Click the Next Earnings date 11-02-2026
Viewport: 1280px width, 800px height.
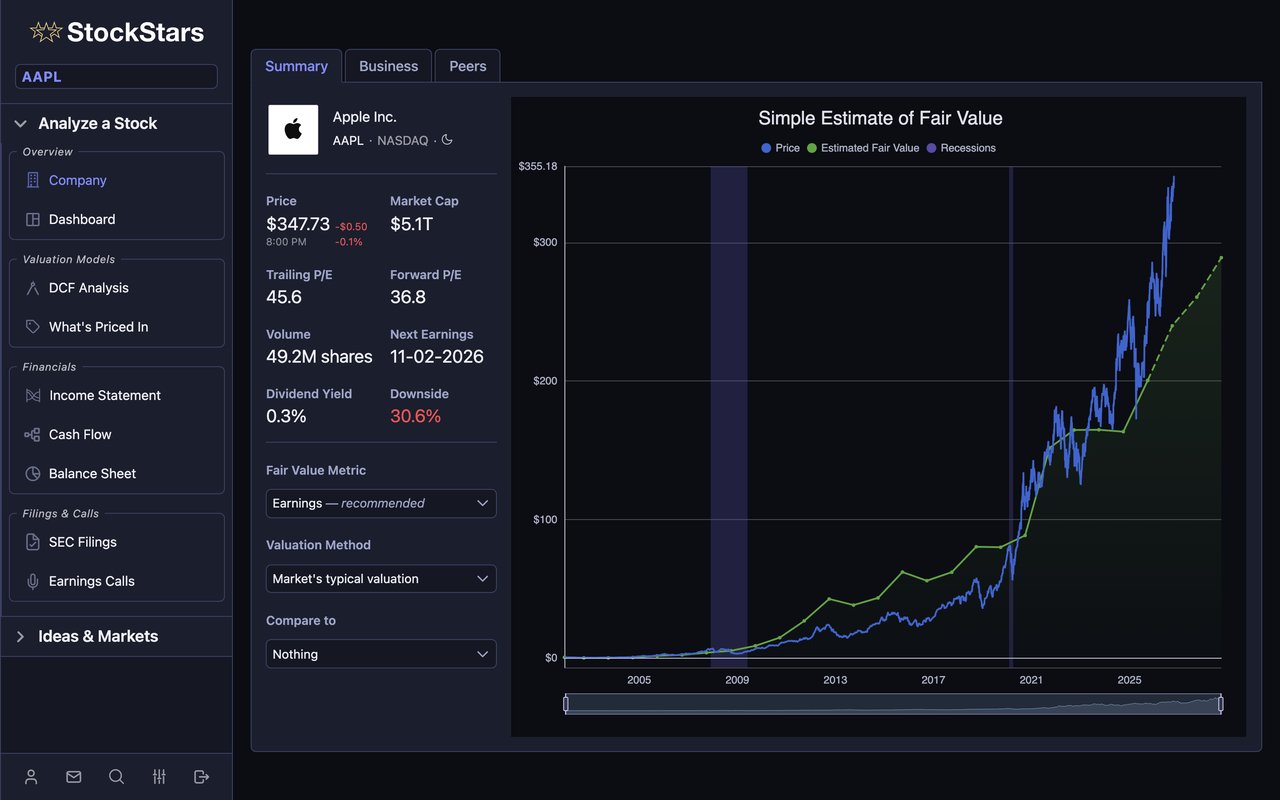click(x=437, y=357)
